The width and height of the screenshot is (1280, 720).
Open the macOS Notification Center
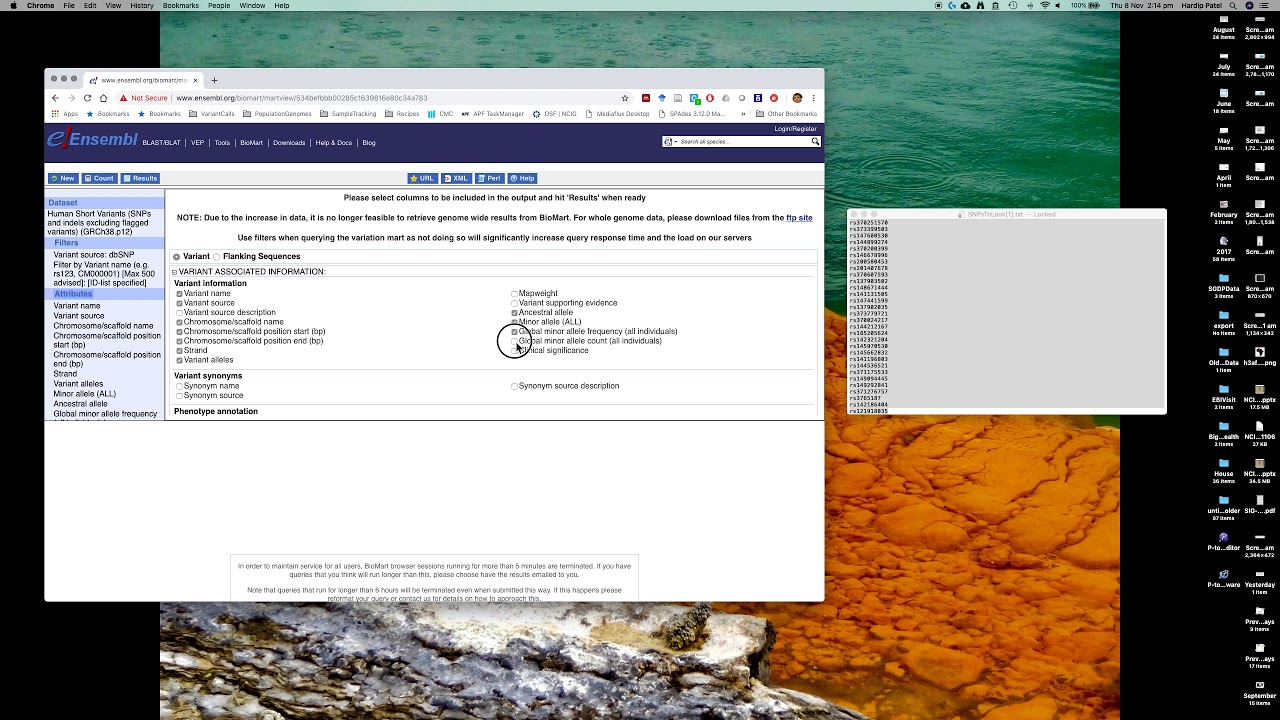pyautogui.click(x=1266, y=6)
